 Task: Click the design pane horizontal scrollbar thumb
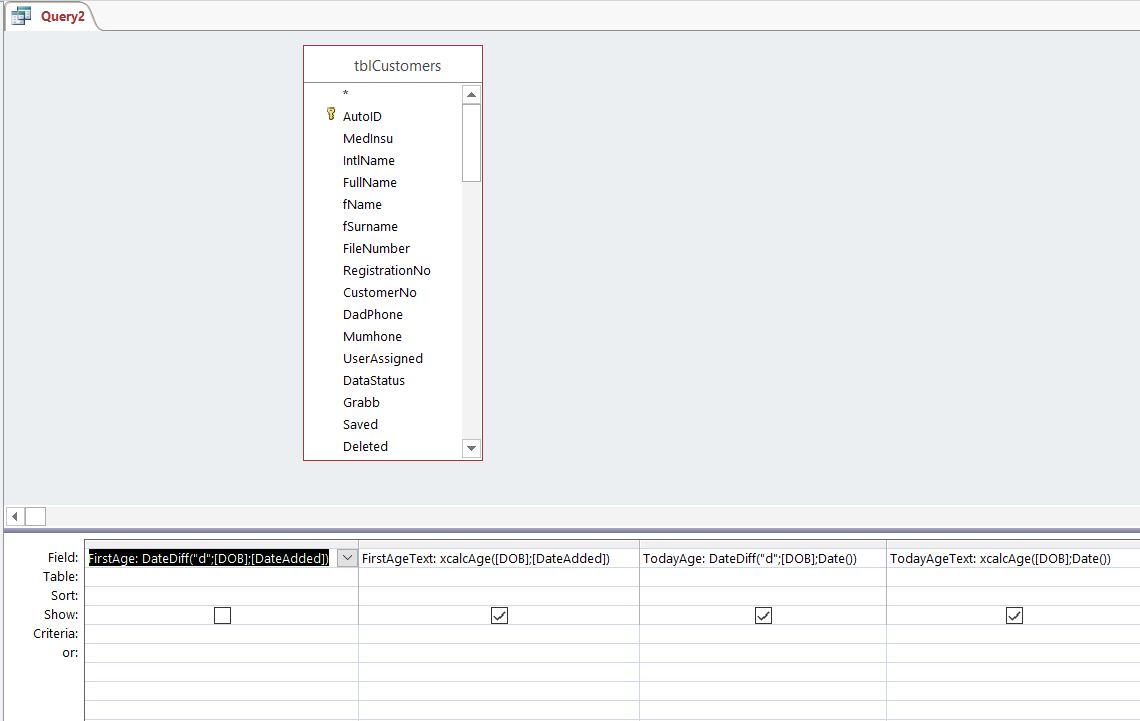pyautogui.click(x=36, y=516)
